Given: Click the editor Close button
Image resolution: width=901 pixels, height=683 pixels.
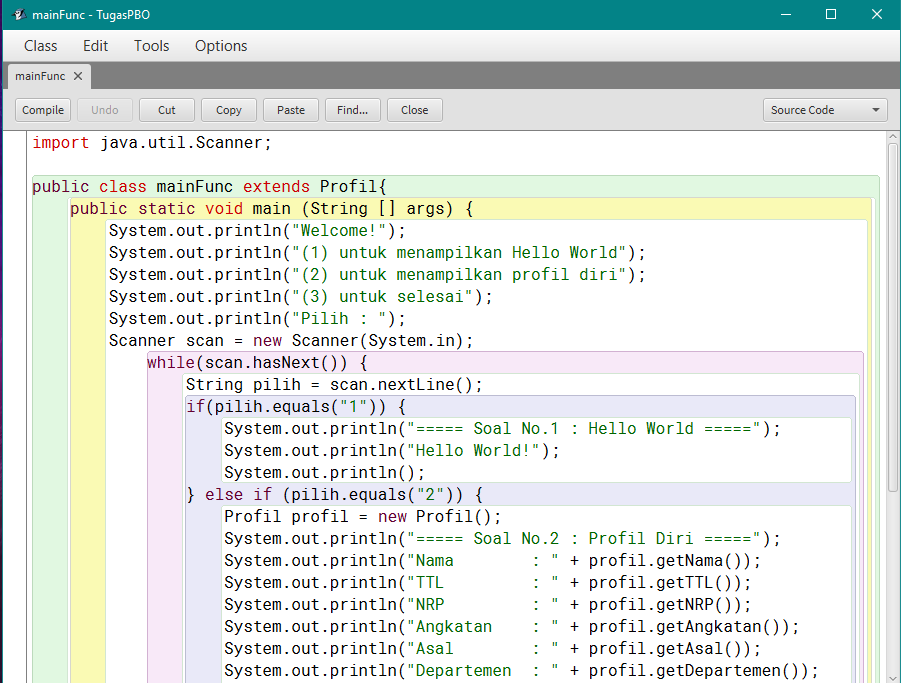Looking at the screenshot, I should [414, 110].
